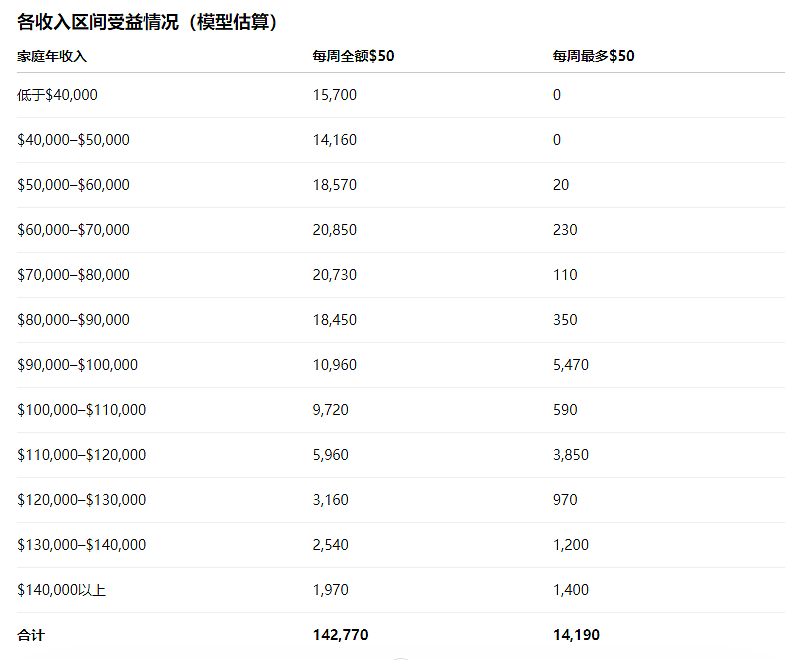Click the $40,000–$50,000 row label

tap(73, 140)
